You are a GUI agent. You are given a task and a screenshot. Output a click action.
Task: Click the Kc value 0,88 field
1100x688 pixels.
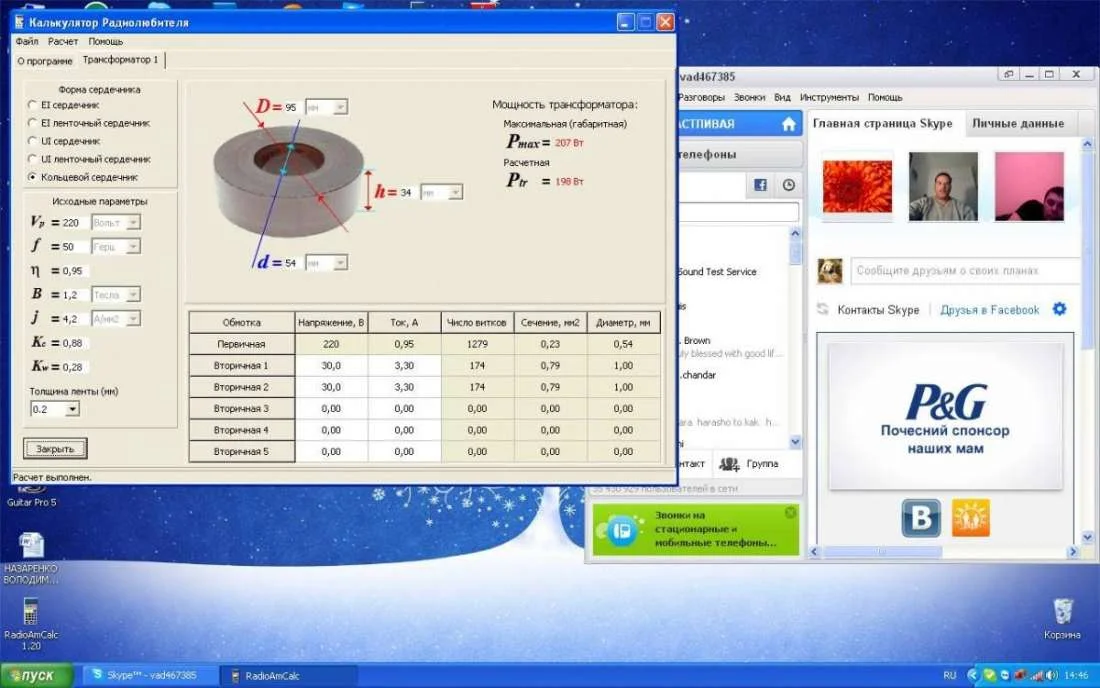click(74, 343)
